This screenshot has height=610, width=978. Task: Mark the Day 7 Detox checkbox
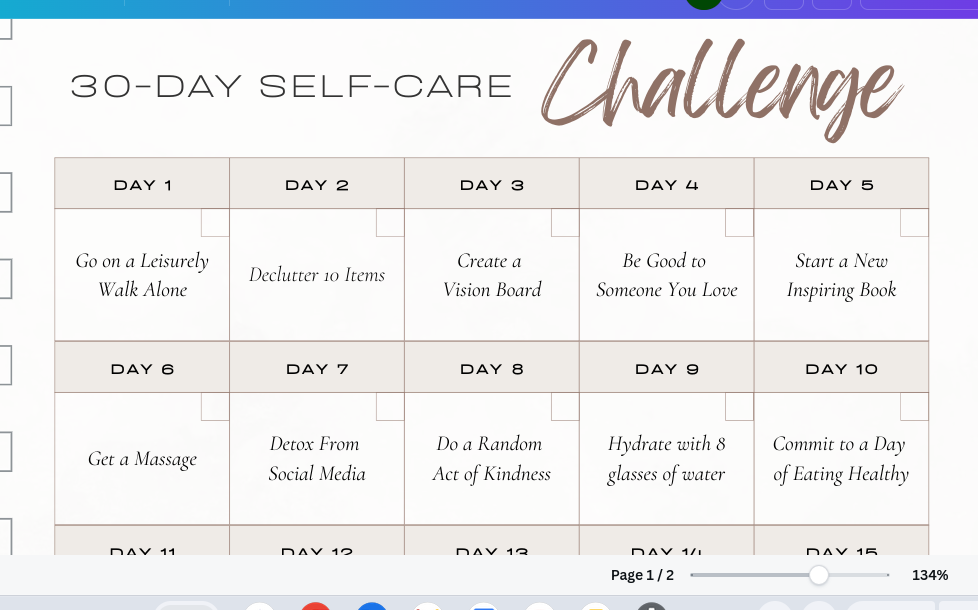pyautogui.click(x=390, y=407)
